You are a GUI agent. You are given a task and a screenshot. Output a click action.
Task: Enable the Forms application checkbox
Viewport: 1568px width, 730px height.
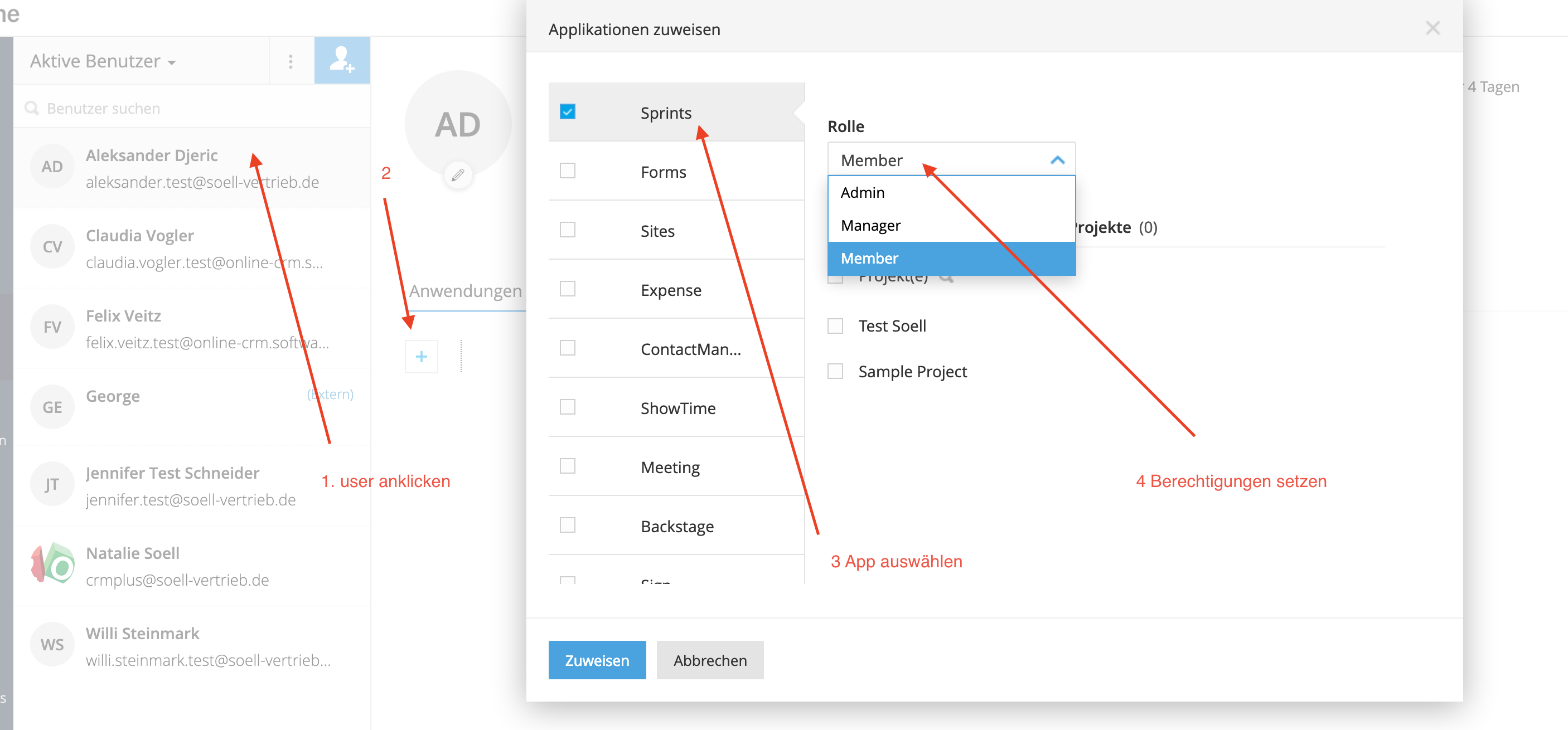pyautogui.click(x=567, y=171)
